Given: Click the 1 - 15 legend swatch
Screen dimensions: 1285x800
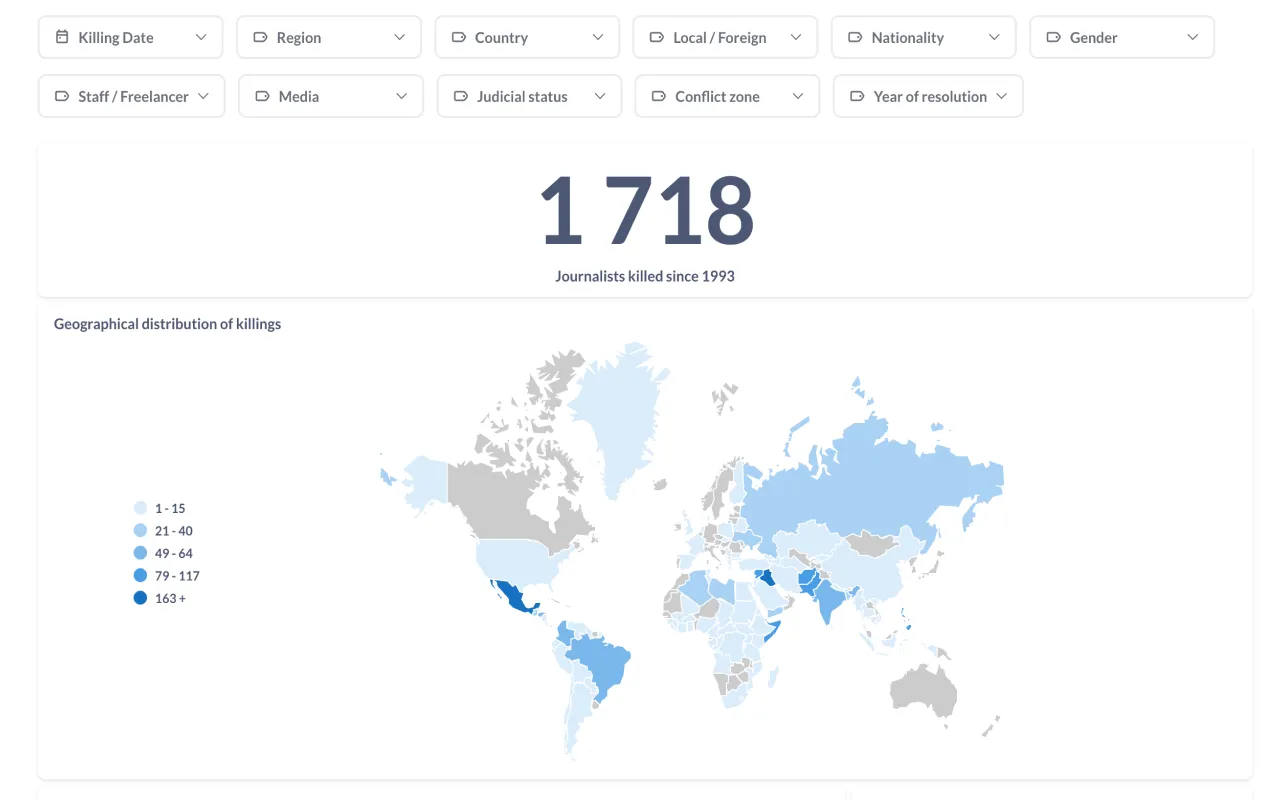Looking at the screenshot, I should 140,508.
